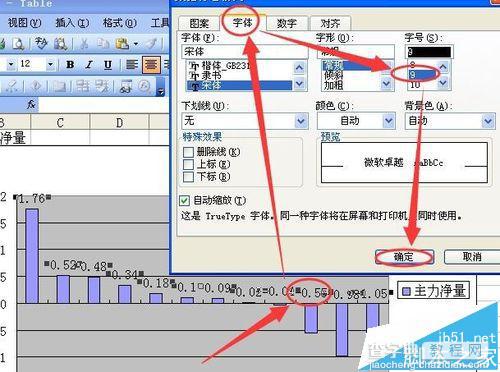Toggle Bold formatting button
Viewport: 500px width, 372px height.
pyautogui.click(x=70, y=64)
